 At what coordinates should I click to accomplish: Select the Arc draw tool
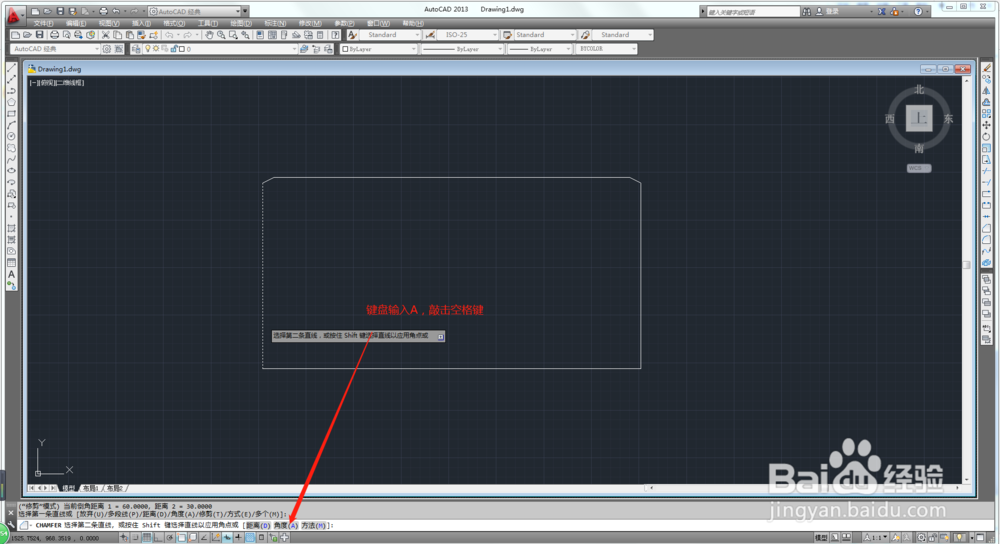[x=11, y=125]
